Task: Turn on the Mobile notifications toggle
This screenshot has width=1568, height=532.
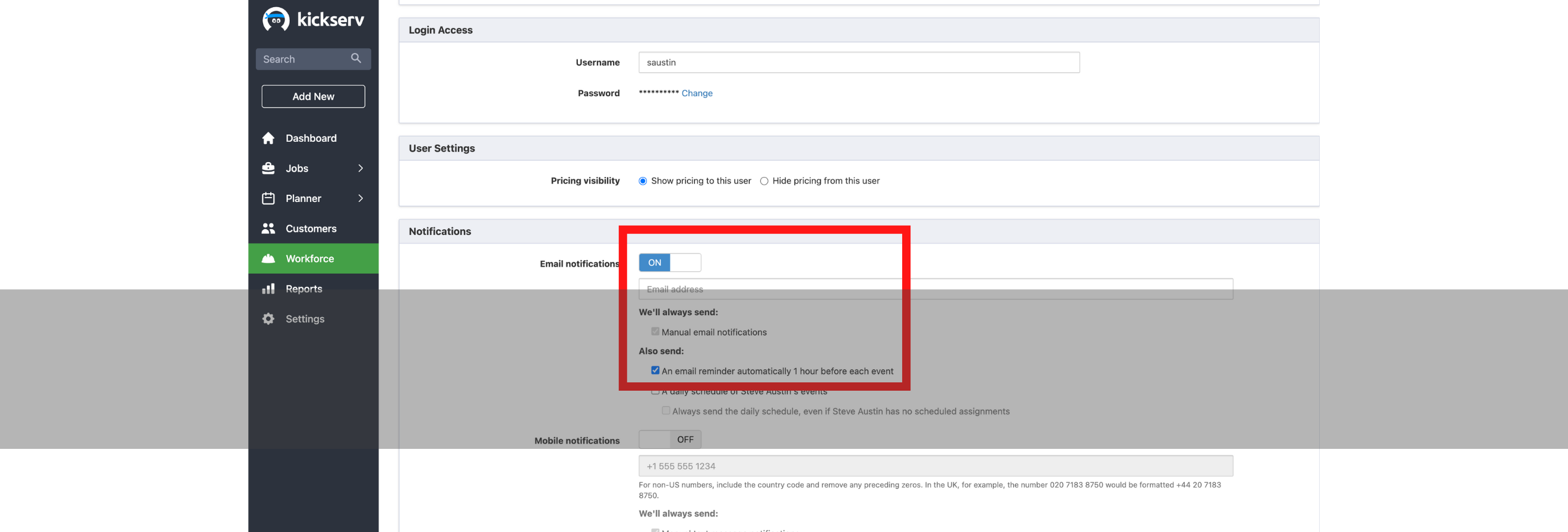Action: point(669,439)
